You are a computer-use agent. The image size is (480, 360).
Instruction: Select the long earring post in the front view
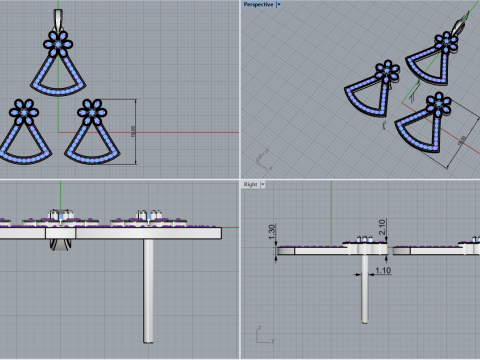148,291
